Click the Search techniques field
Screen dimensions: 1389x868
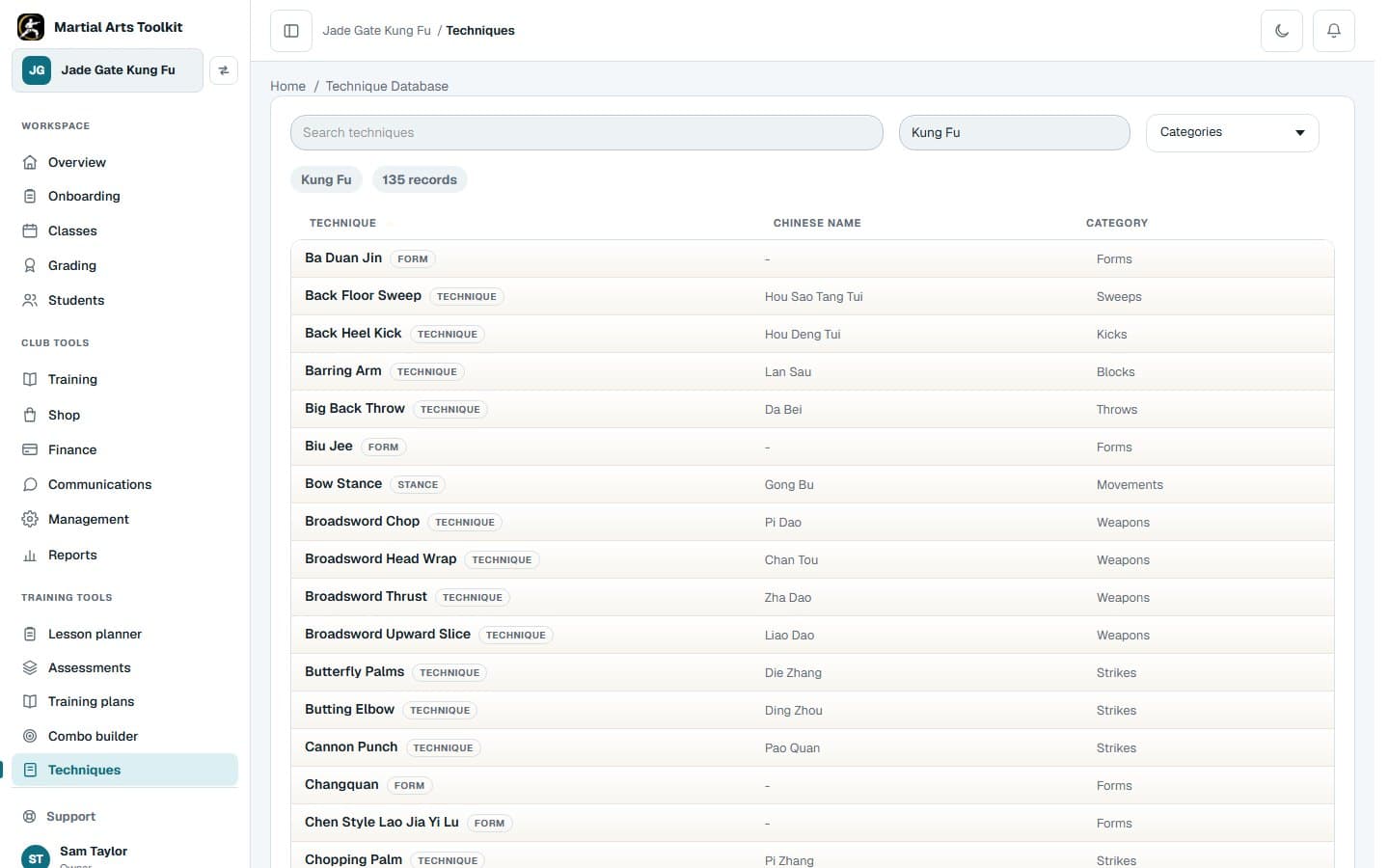tap(586, 132)
